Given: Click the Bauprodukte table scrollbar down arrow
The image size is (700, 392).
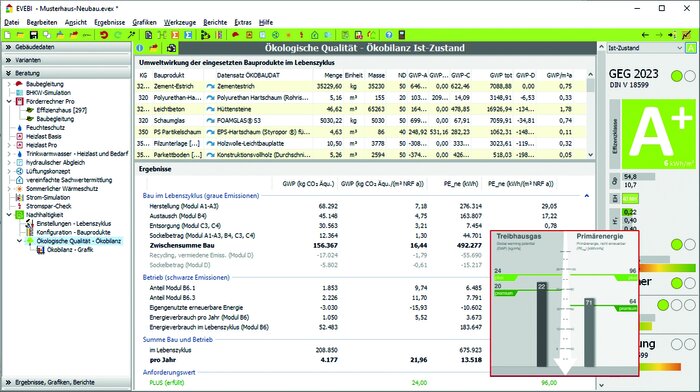Looking at the screenshot, I should pyautogui.click(x=591, y=154).
